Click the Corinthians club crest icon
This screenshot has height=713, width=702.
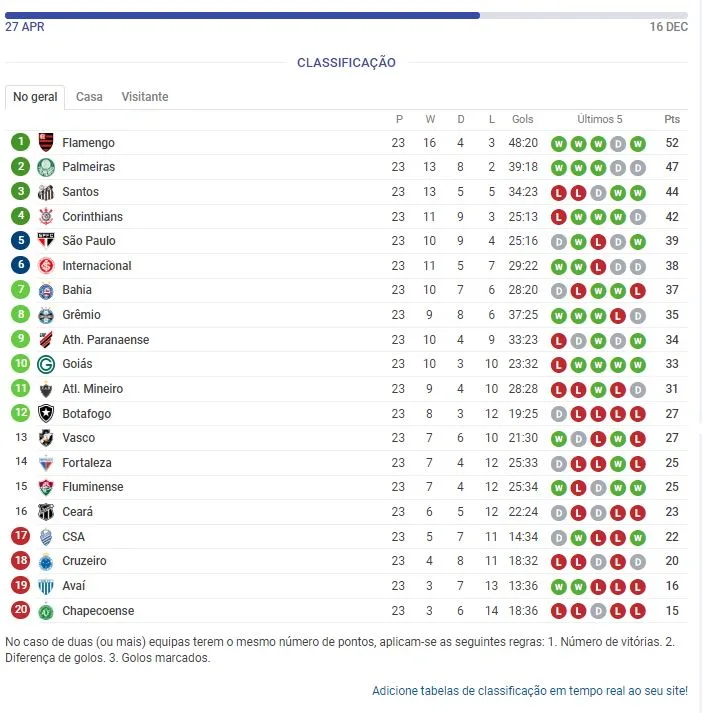click(x=46, y=216)
